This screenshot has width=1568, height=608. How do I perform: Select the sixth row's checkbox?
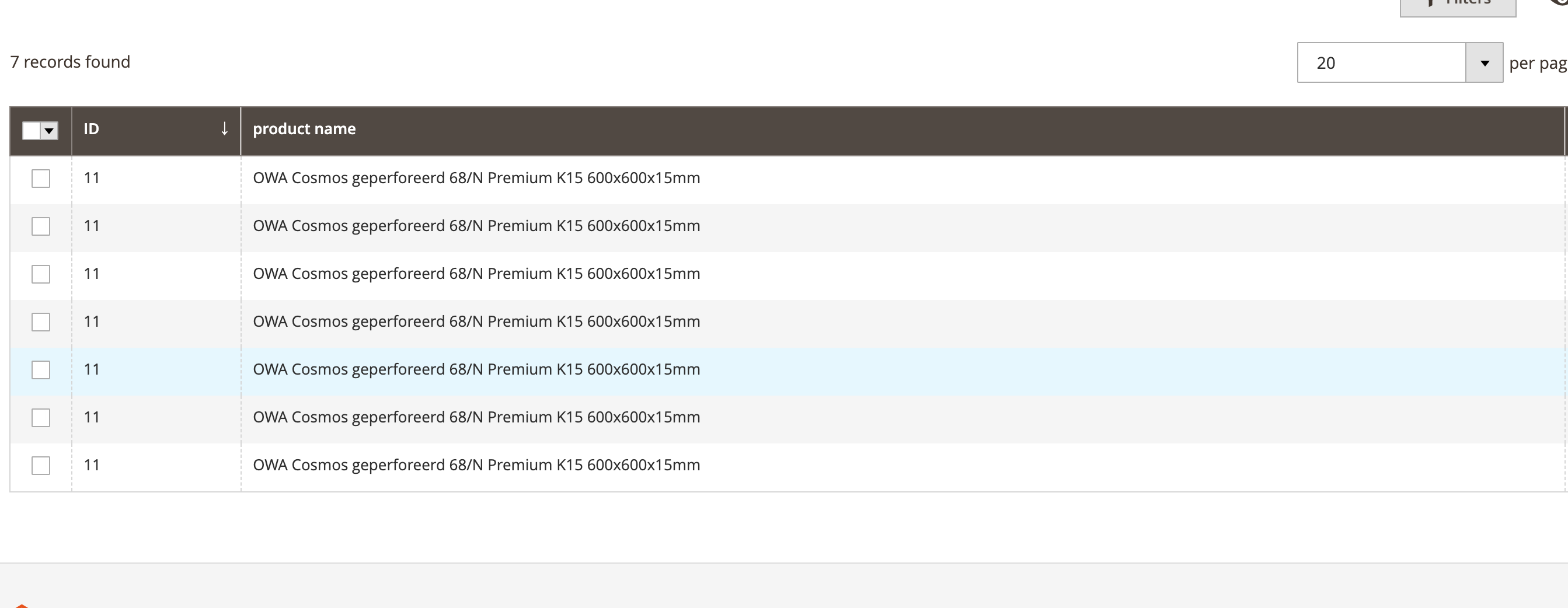pyautogui.click(x=41, y=418)
